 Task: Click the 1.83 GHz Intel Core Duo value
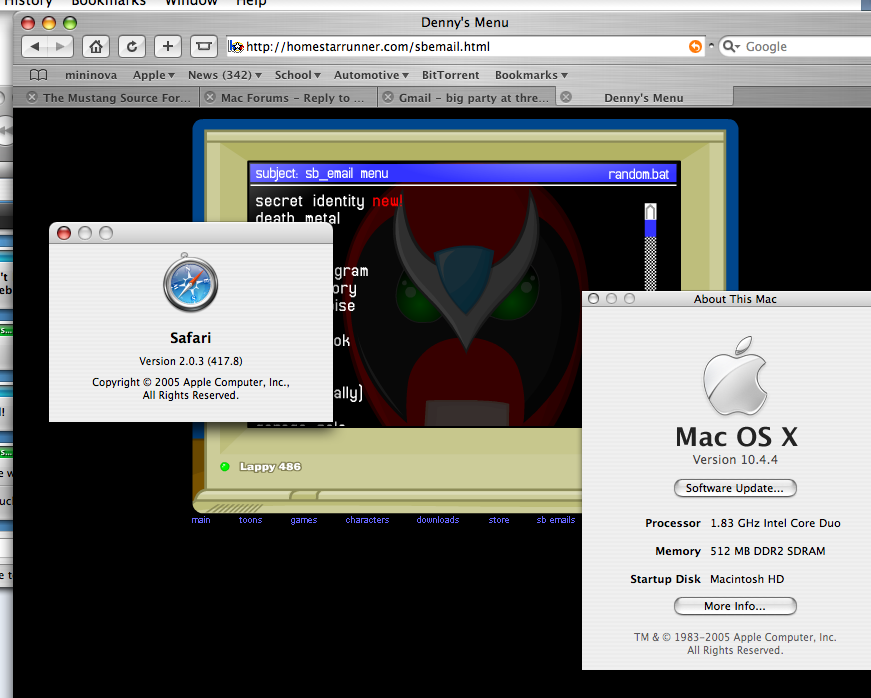pos(775,523)
